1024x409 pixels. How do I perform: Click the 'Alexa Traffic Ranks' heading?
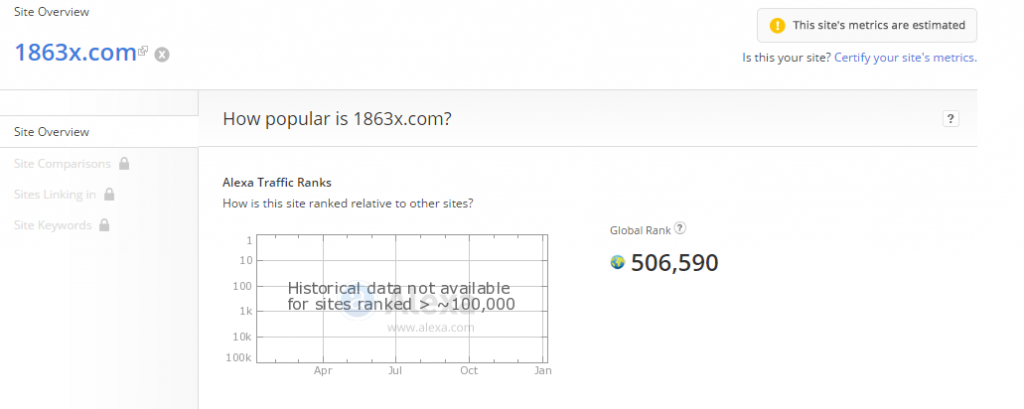277,183
